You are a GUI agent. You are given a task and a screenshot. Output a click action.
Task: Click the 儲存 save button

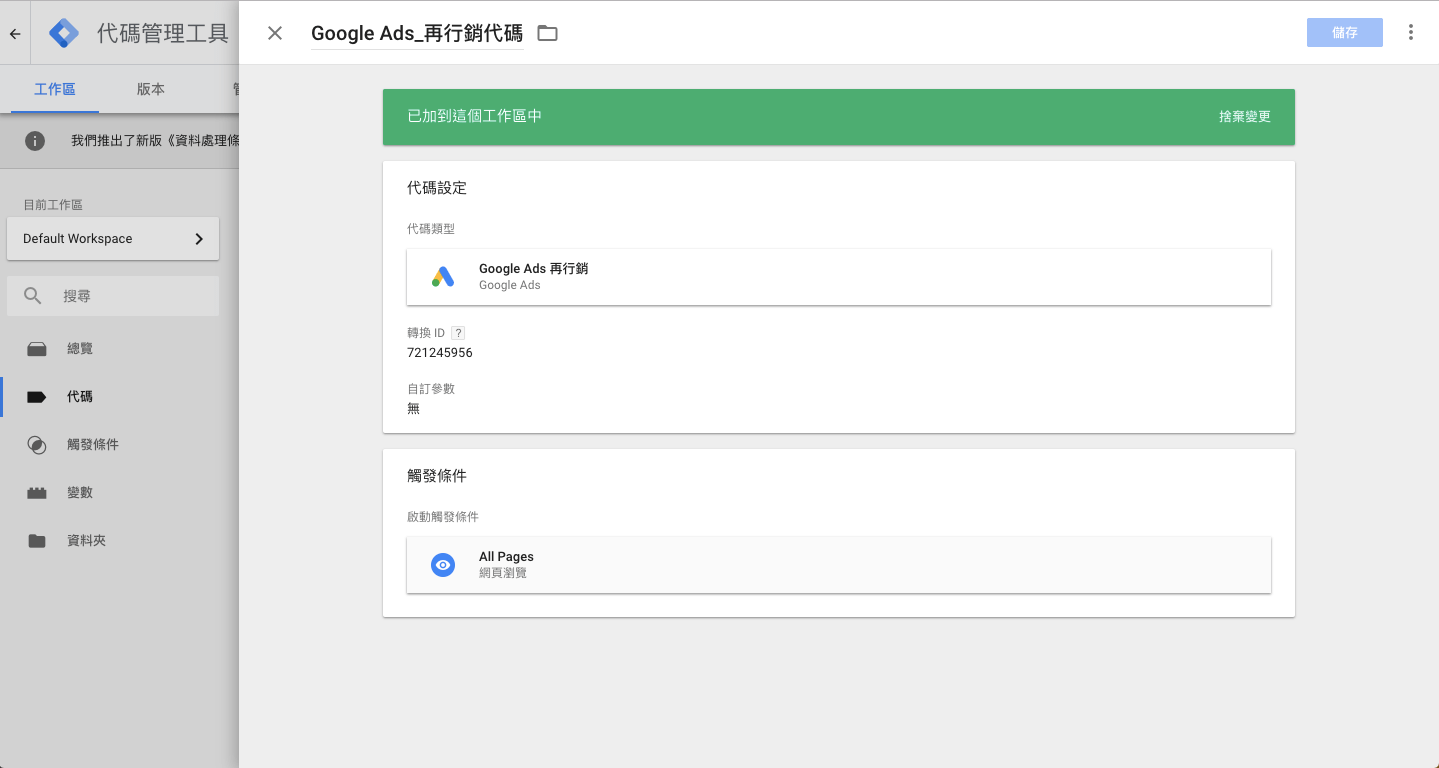pyautogui.click(x=1345, y=32)
